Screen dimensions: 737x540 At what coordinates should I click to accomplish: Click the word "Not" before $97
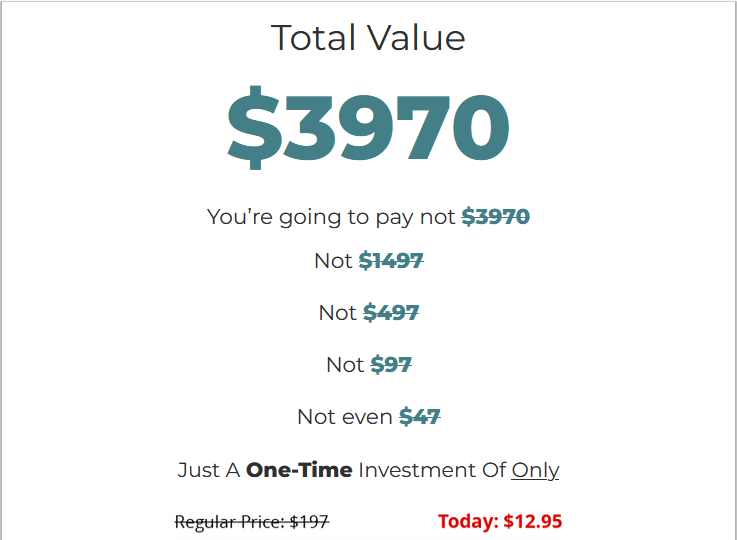(345, 365)
